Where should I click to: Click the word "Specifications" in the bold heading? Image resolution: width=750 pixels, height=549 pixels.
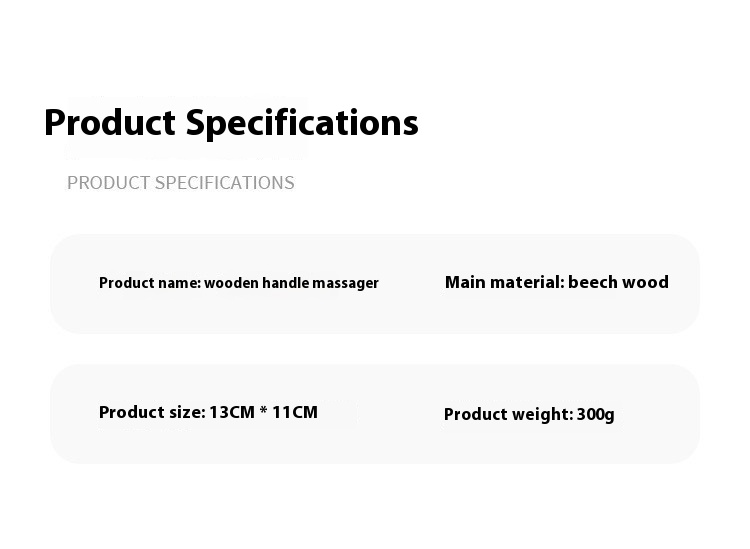pyautogui.click(x=302, y=123)
